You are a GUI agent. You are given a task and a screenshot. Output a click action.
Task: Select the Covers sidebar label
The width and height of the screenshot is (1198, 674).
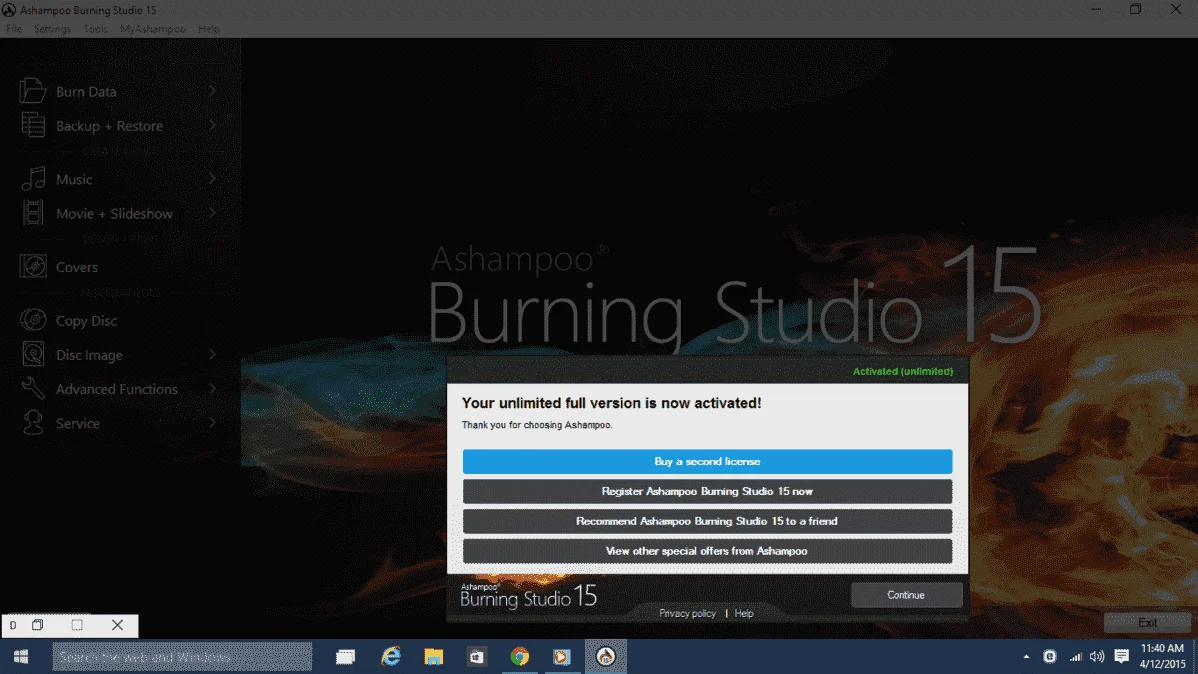76,267
